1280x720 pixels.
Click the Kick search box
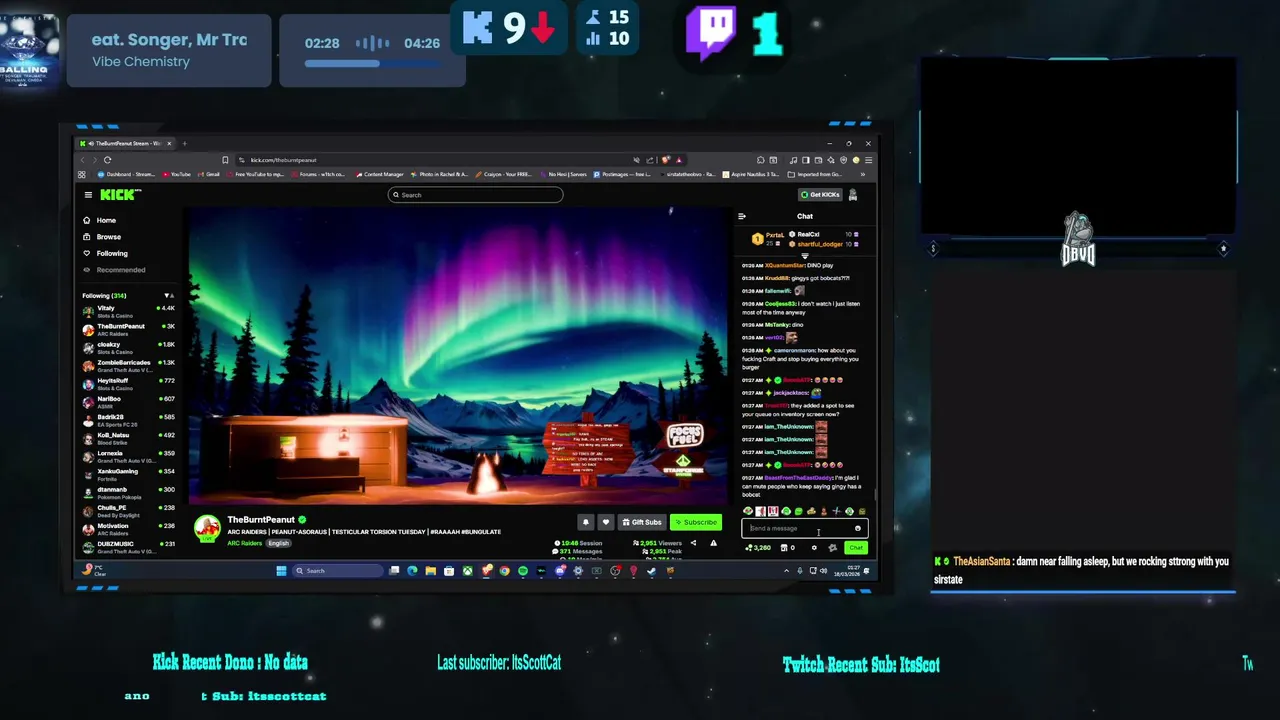(475, 195)
